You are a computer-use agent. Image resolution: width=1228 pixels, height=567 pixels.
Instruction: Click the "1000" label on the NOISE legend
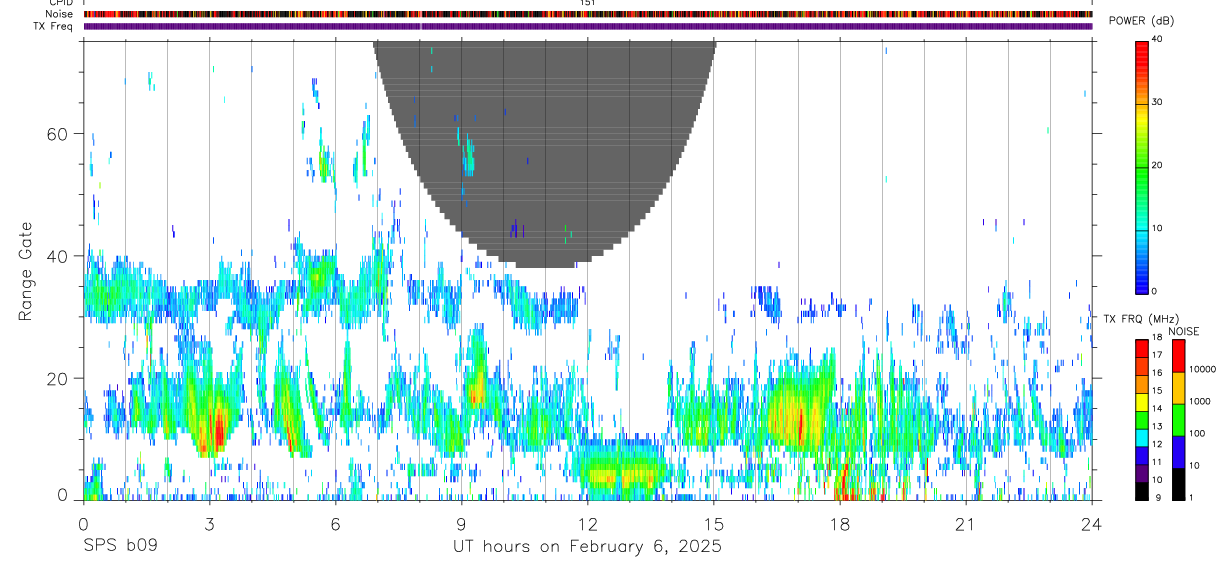1200,402
